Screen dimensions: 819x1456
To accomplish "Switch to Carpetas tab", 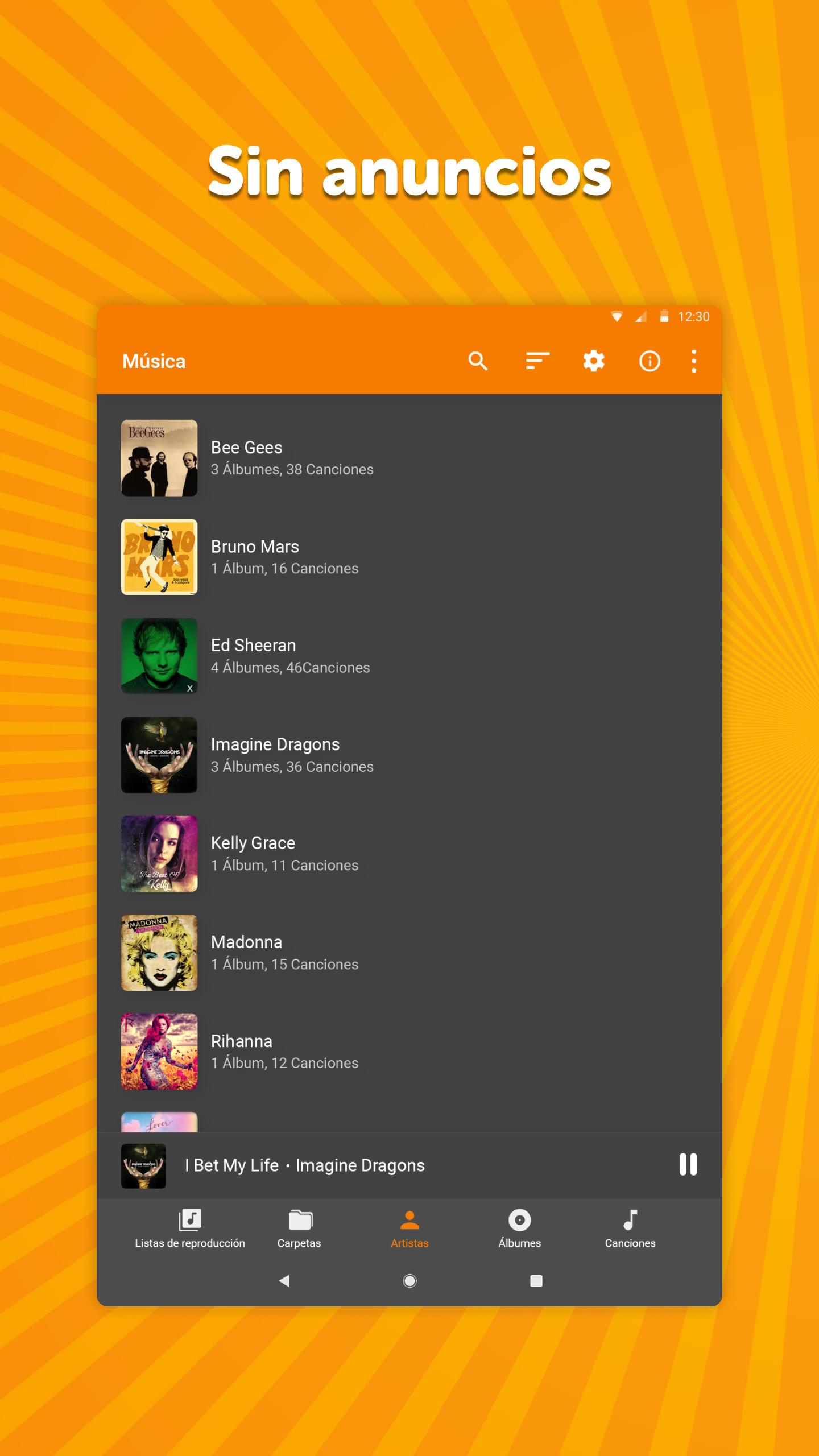I will pyautogui.click(x=299, y=1228).
